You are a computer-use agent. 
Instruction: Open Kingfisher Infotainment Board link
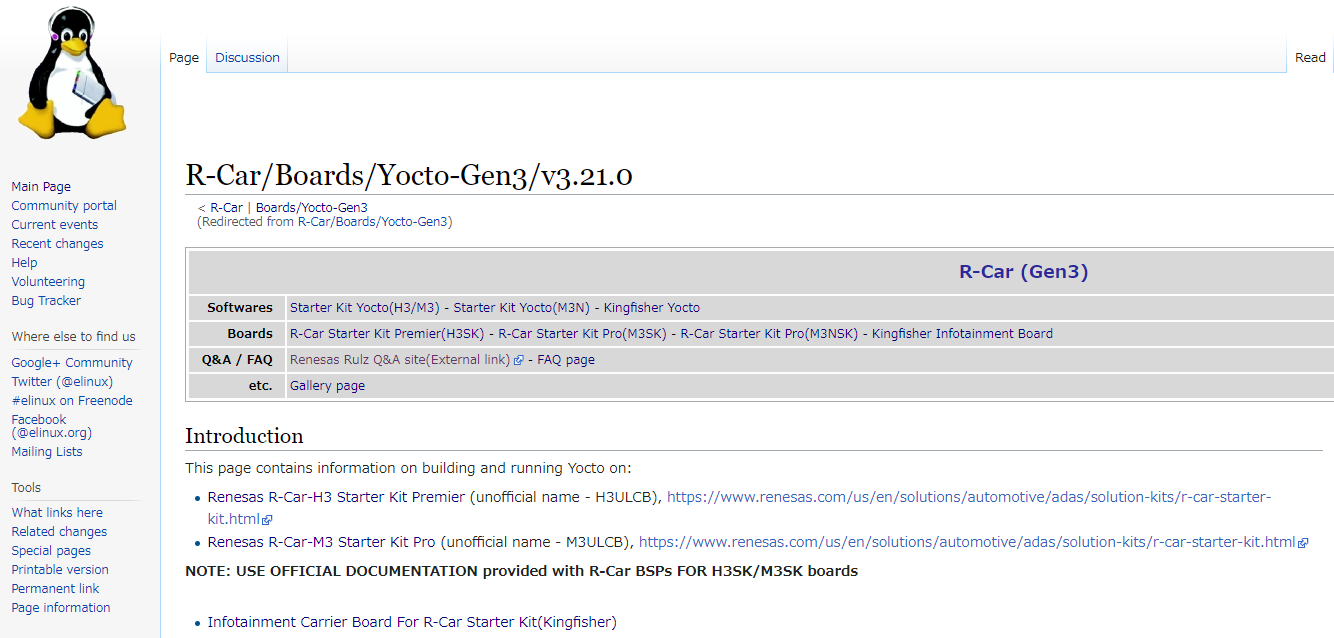click(962, 334)
